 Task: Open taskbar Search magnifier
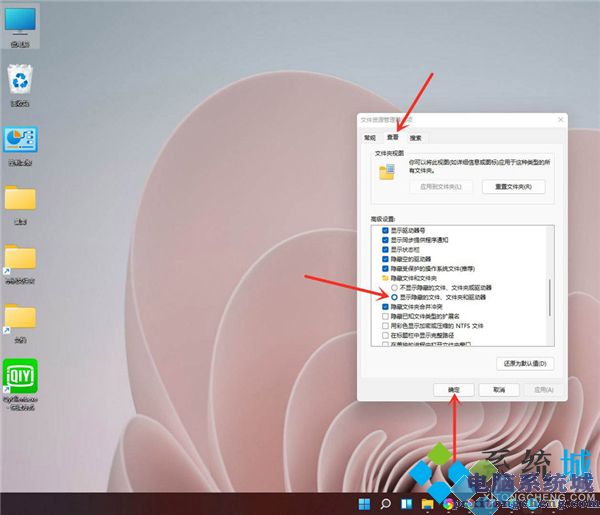pyautogui.click(x=385, y=504)
